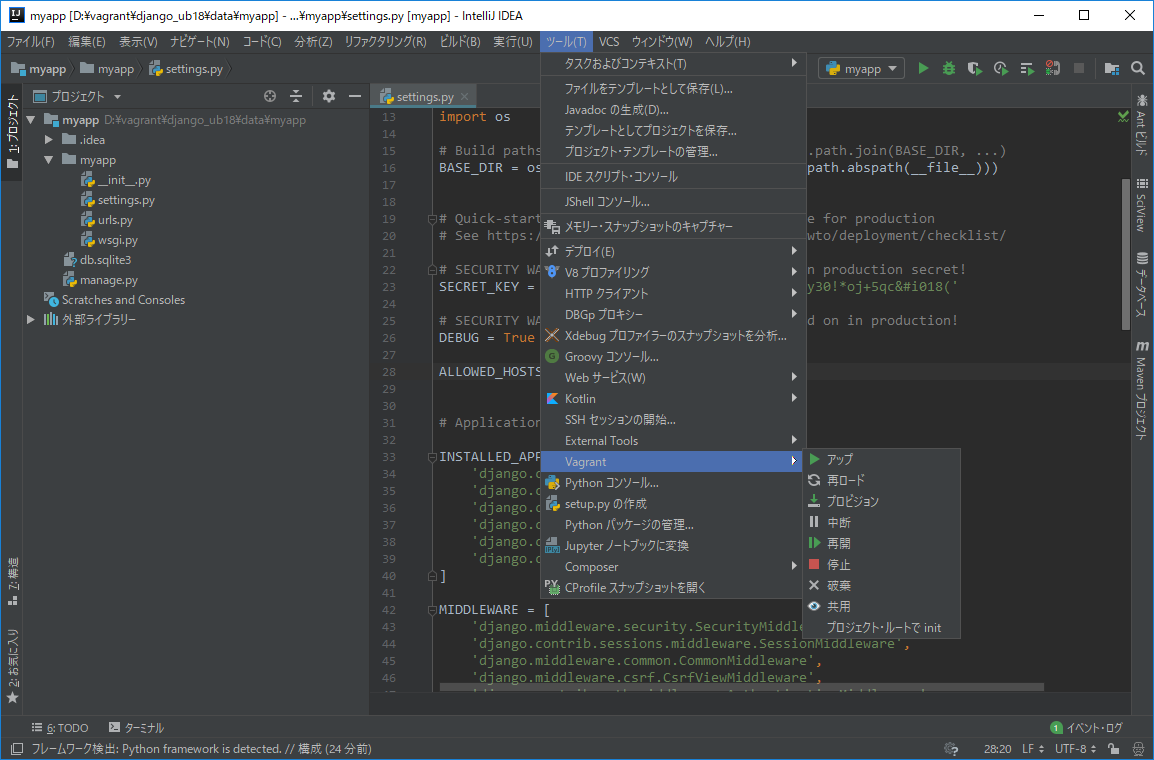Expand the .idea folder

[49, 140]
